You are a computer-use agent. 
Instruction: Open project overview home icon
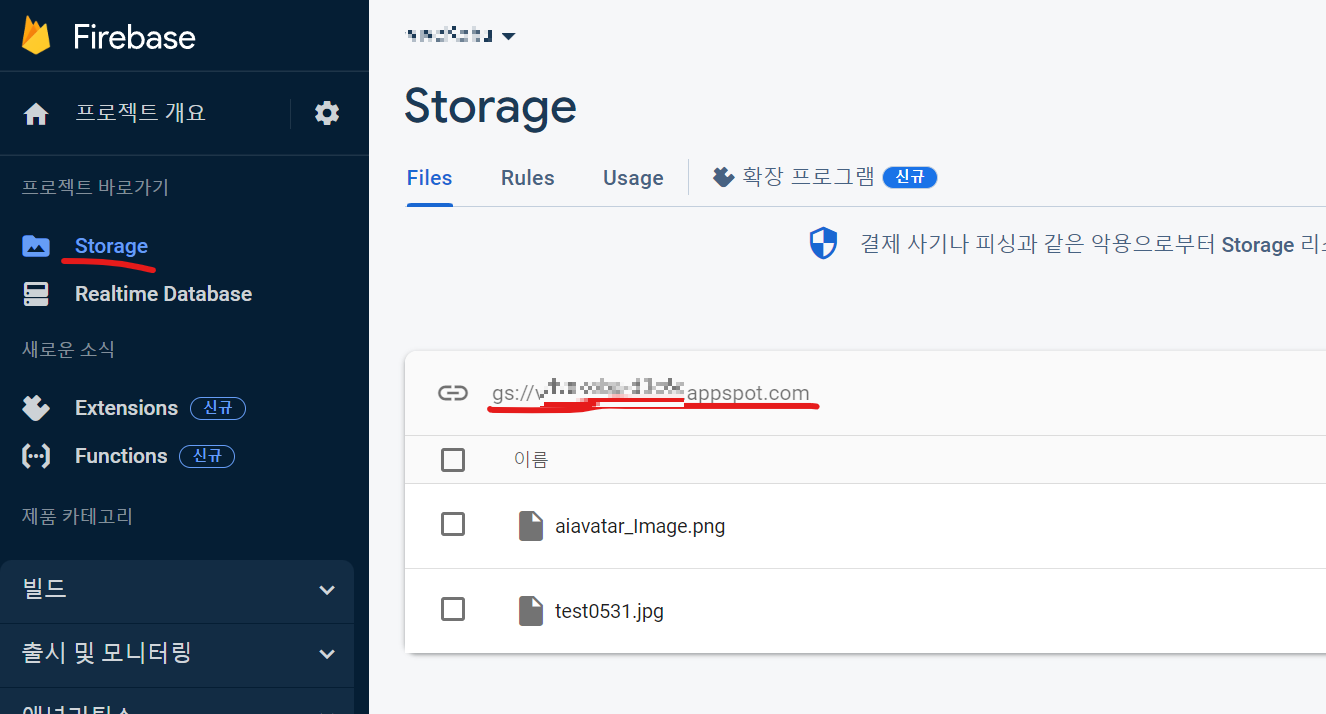[36, 114]
